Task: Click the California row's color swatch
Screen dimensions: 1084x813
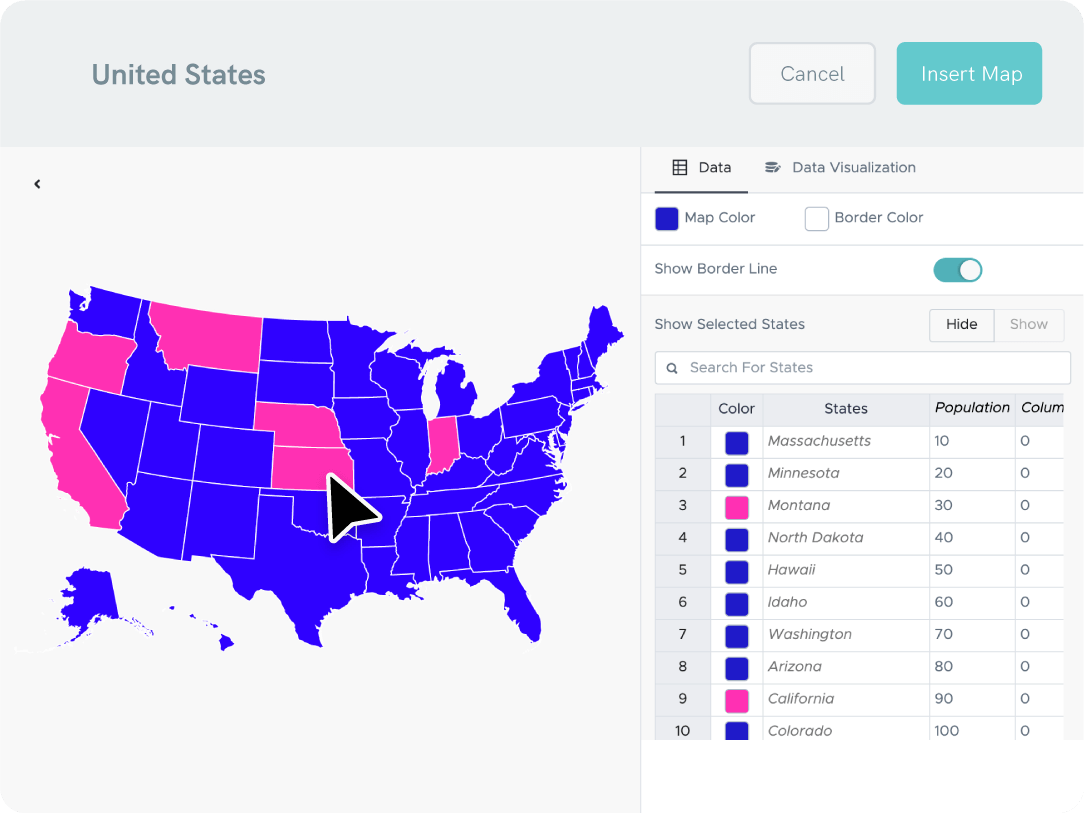Action: [x=737, y=700]
